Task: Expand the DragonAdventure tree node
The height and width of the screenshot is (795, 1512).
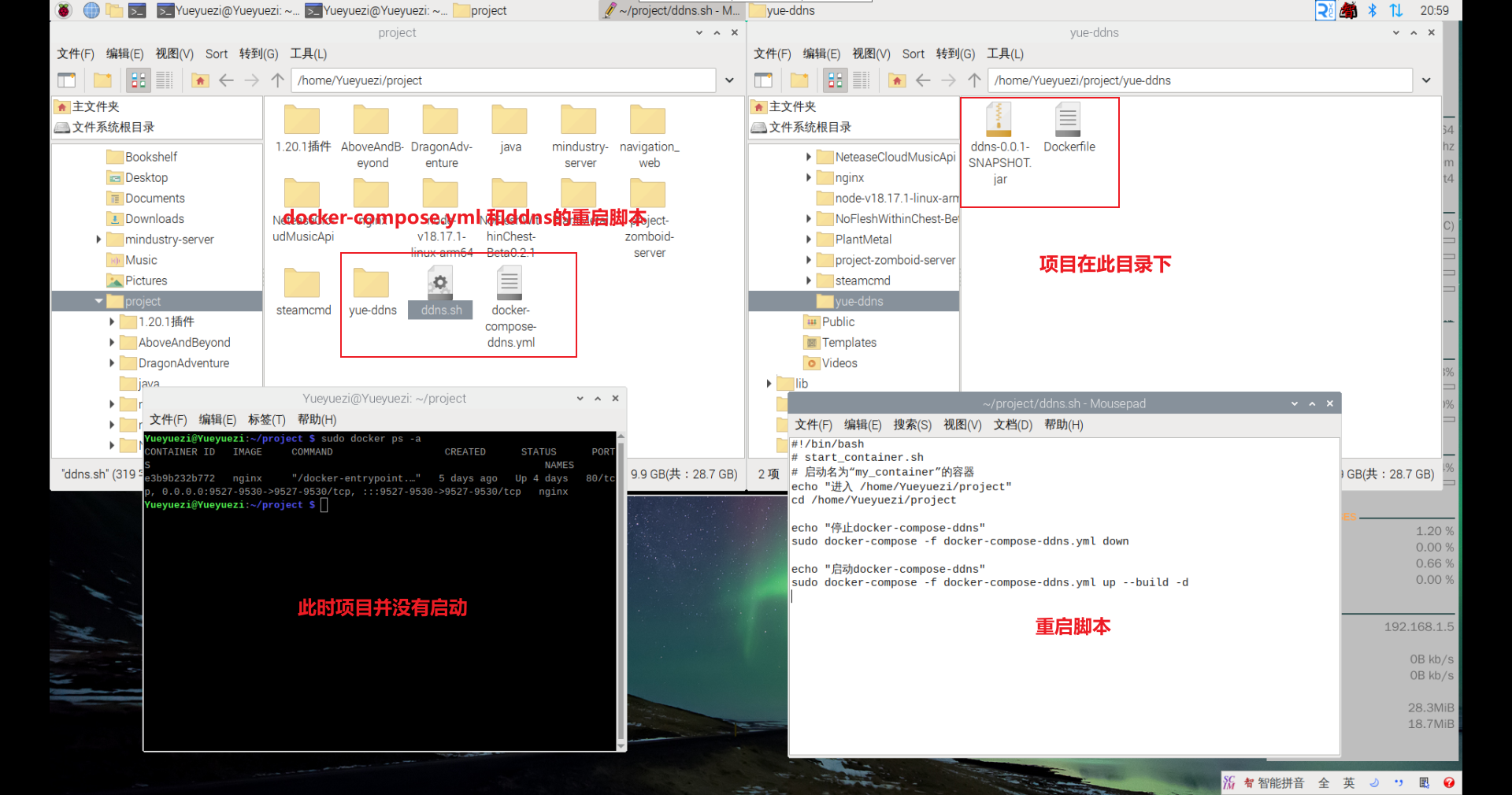Action: (x=112, y=363)
